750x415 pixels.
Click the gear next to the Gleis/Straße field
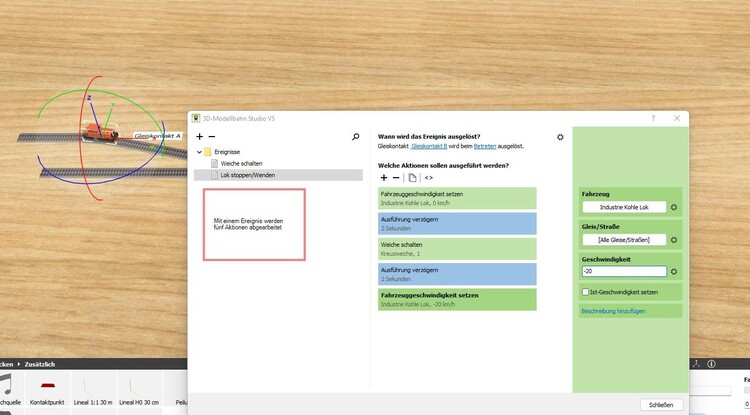[674, 240]
